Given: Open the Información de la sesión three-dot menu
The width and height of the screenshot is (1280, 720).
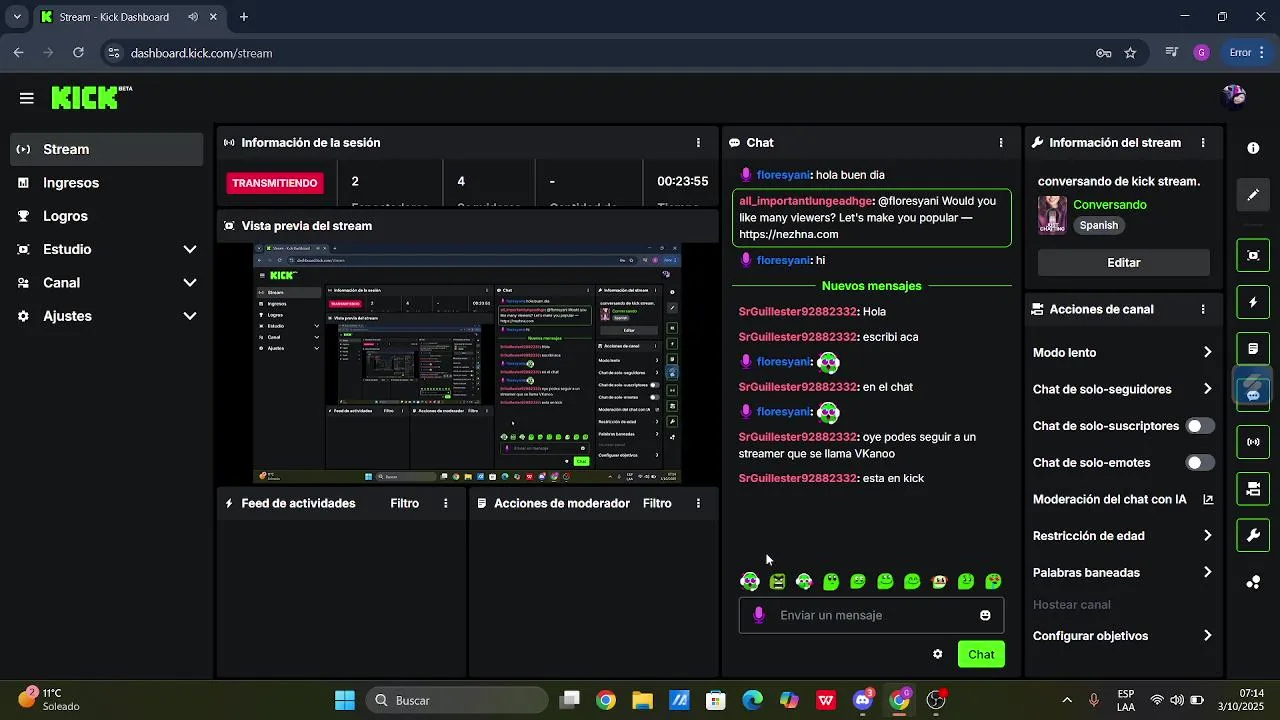Looking at the screenshot, I should [698, 143].
